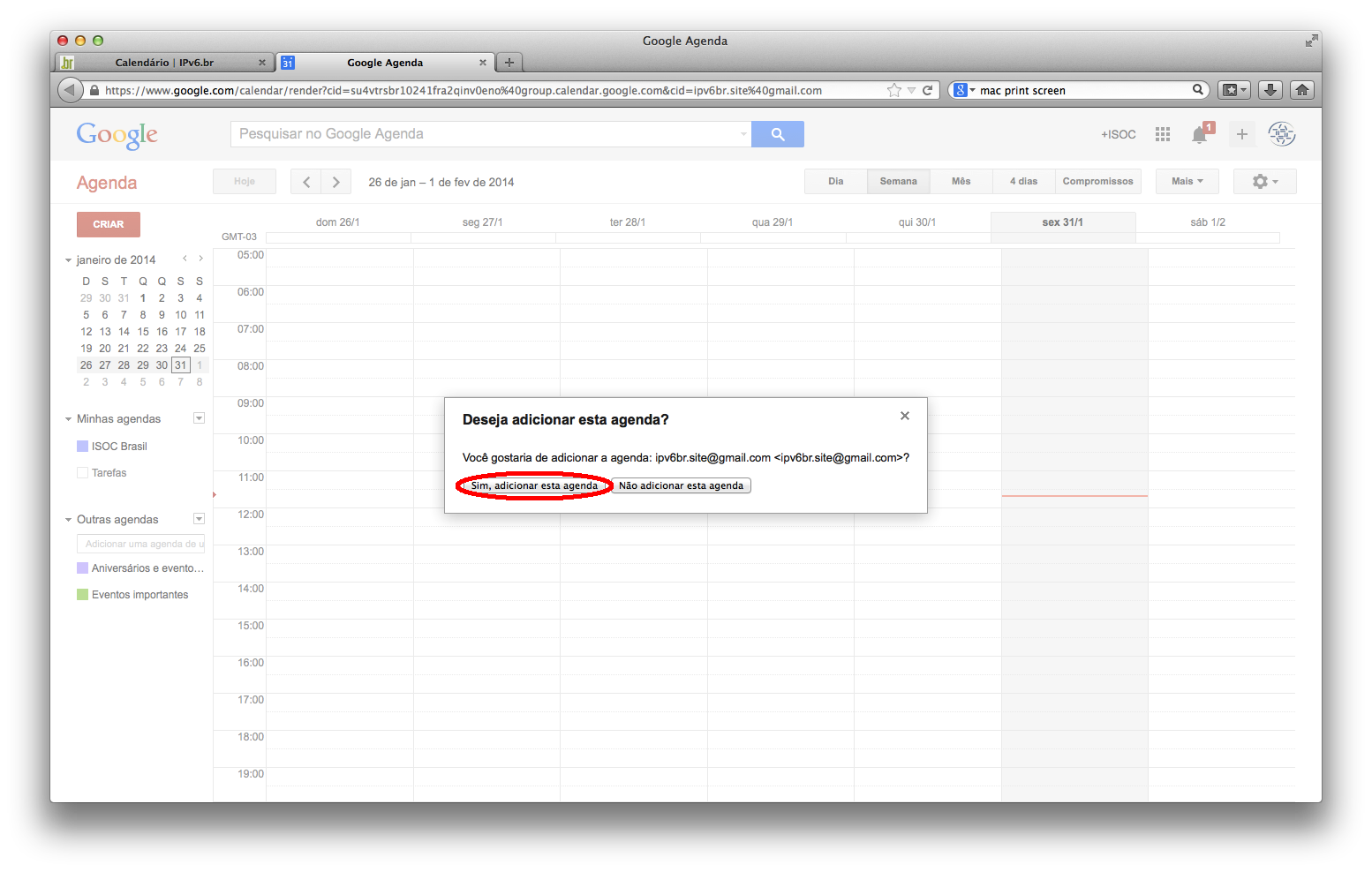Switch to the 4 dias view

1024,181
